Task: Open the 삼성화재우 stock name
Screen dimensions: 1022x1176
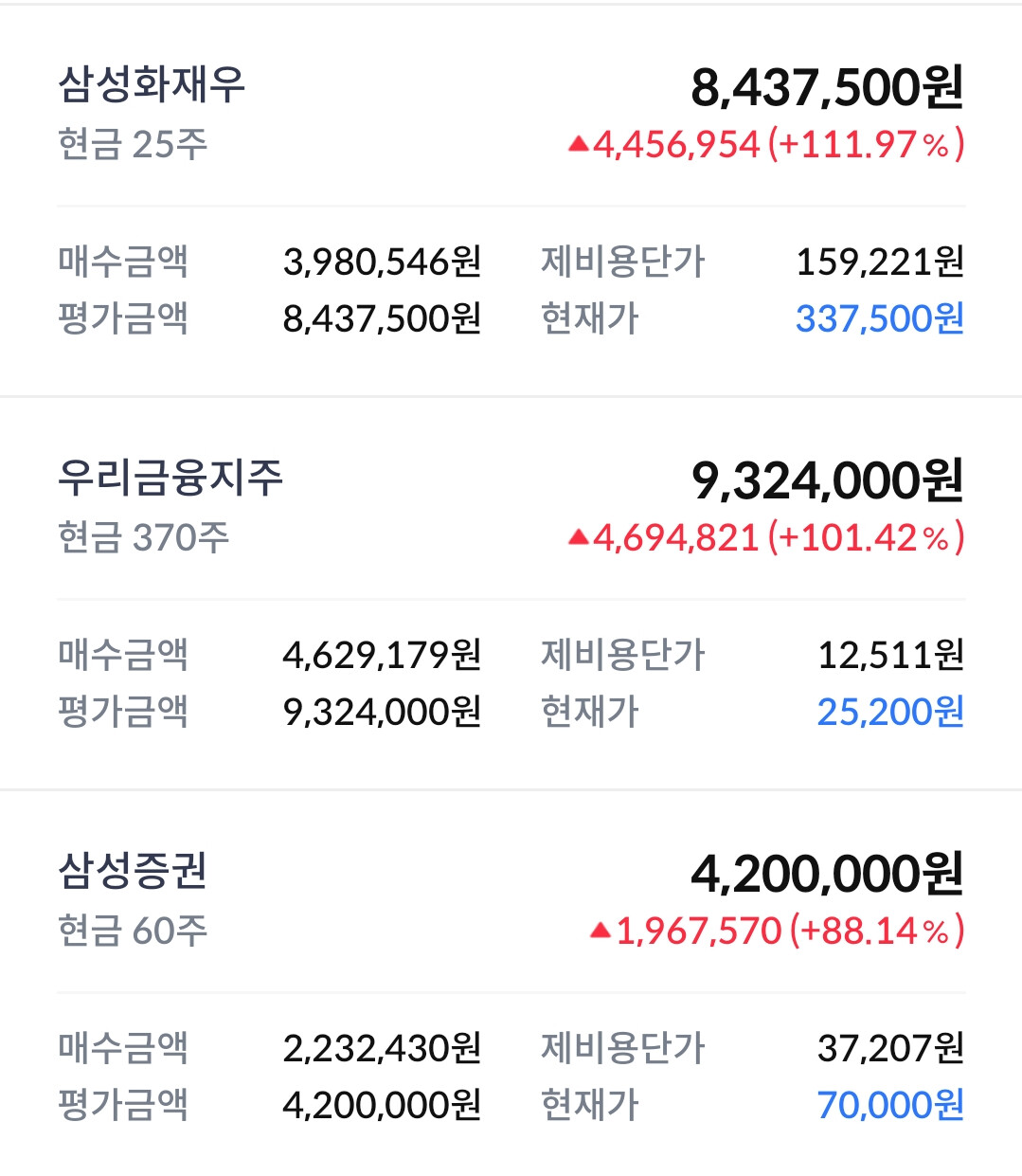Action: coord(152,84)
